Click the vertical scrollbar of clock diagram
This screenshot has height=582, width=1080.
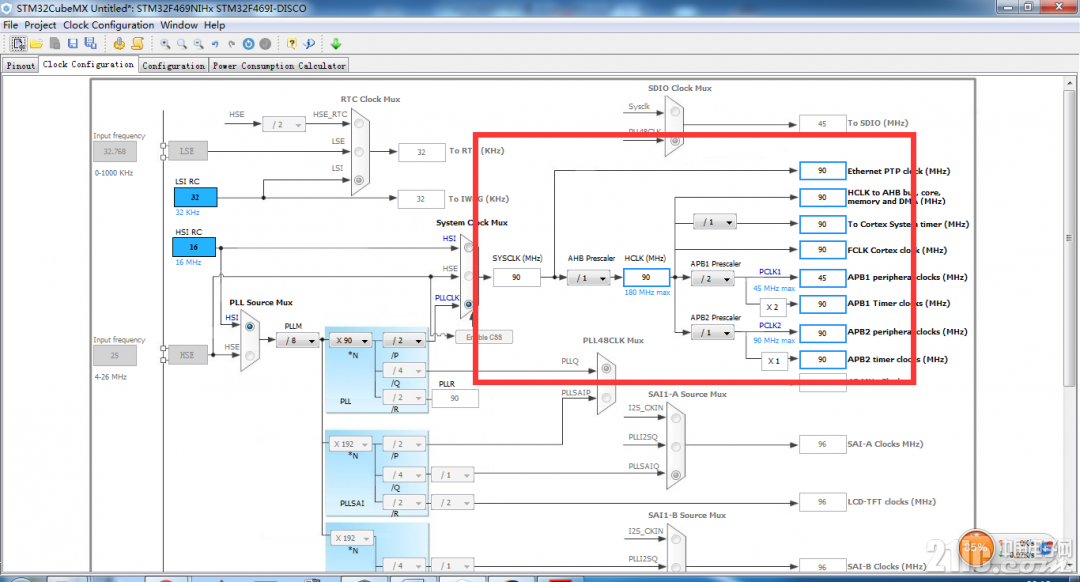[1069, 238]
